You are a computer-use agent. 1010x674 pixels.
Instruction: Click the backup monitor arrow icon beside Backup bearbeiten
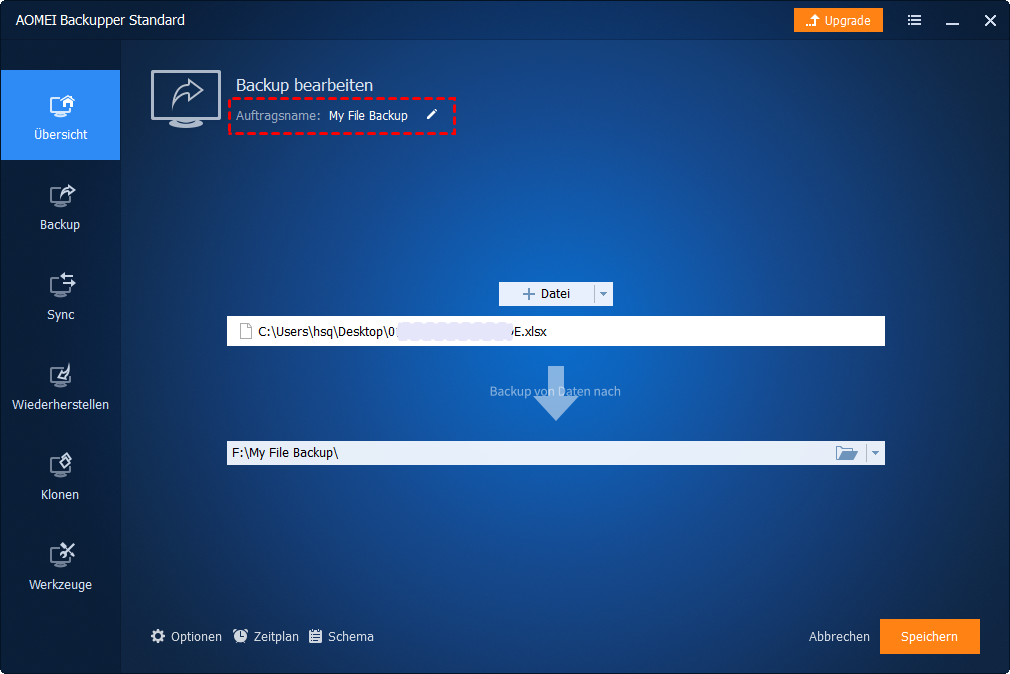pos(186,99)
